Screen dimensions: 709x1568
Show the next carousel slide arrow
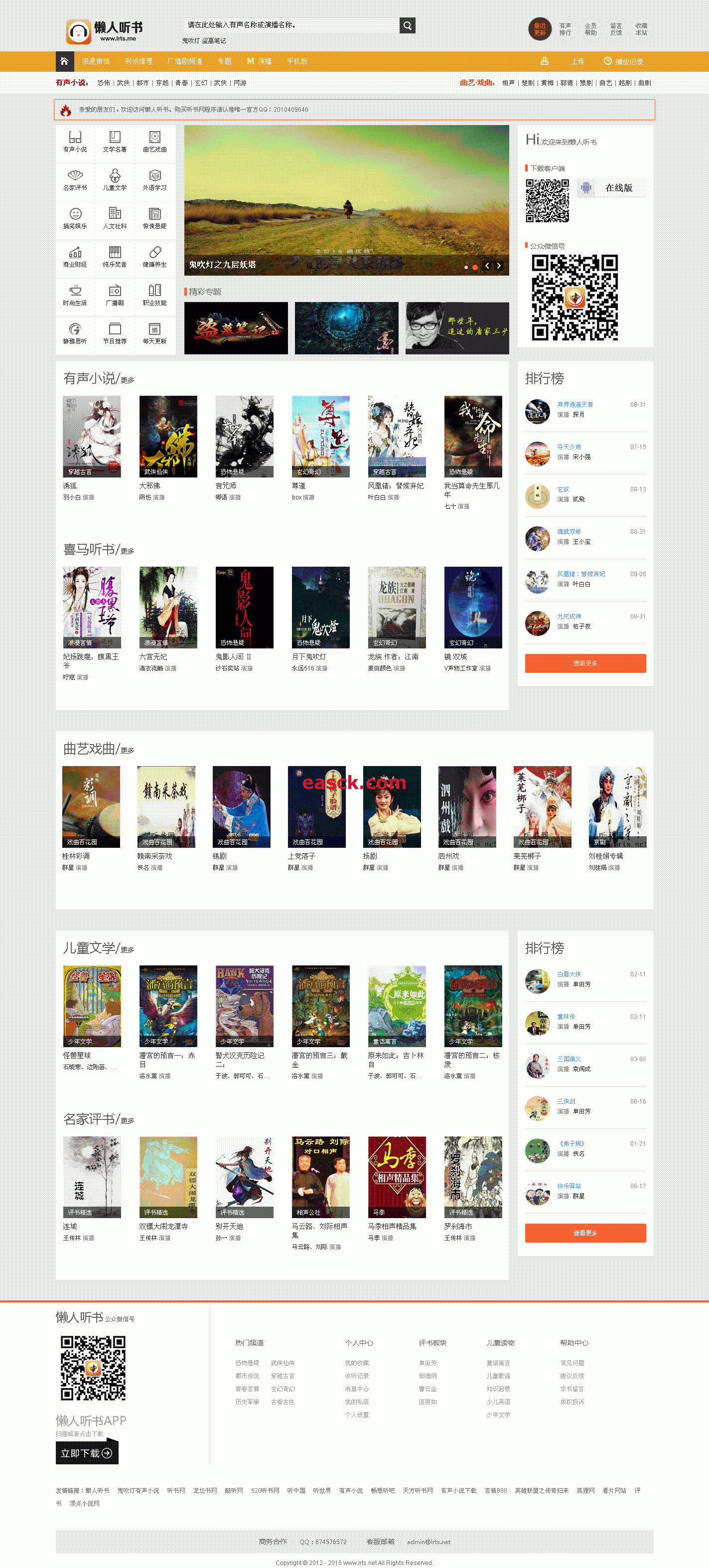coord(498,265)
